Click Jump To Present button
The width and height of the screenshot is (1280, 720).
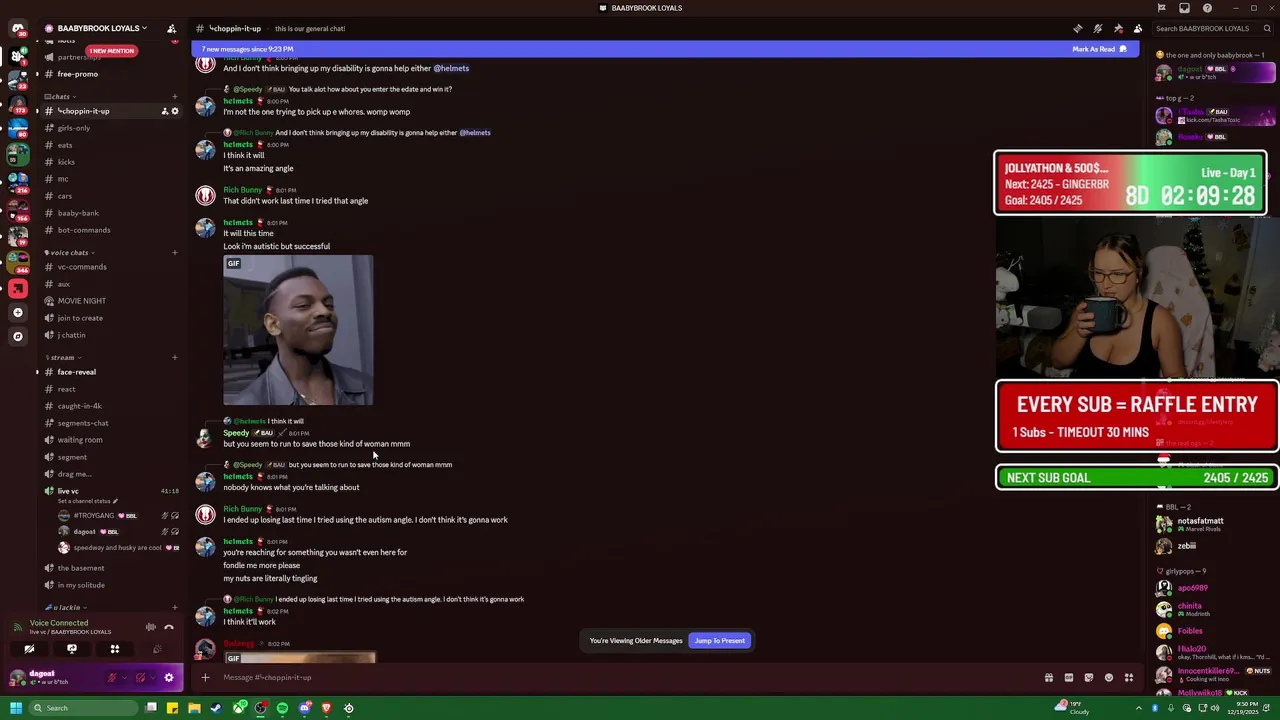point(720,641)
